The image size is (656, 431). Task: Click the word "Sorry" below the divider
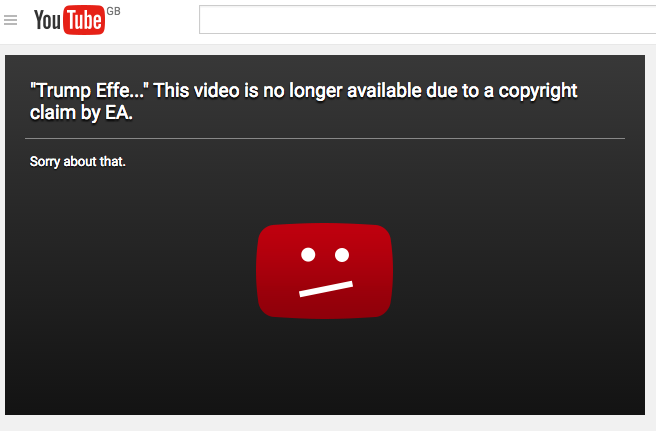(x=45, y=162)
